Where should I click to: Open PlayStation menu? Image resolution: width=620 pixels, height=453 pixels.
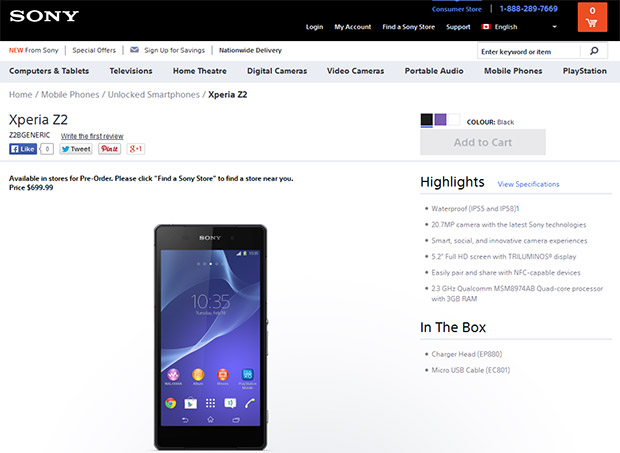[584, 71]
